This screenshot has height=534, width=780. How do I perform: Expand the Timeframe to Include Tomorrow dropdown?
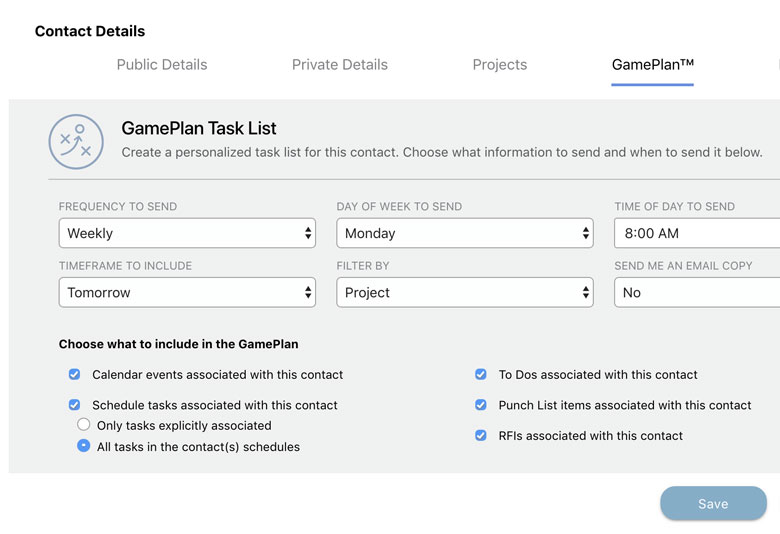187,292
